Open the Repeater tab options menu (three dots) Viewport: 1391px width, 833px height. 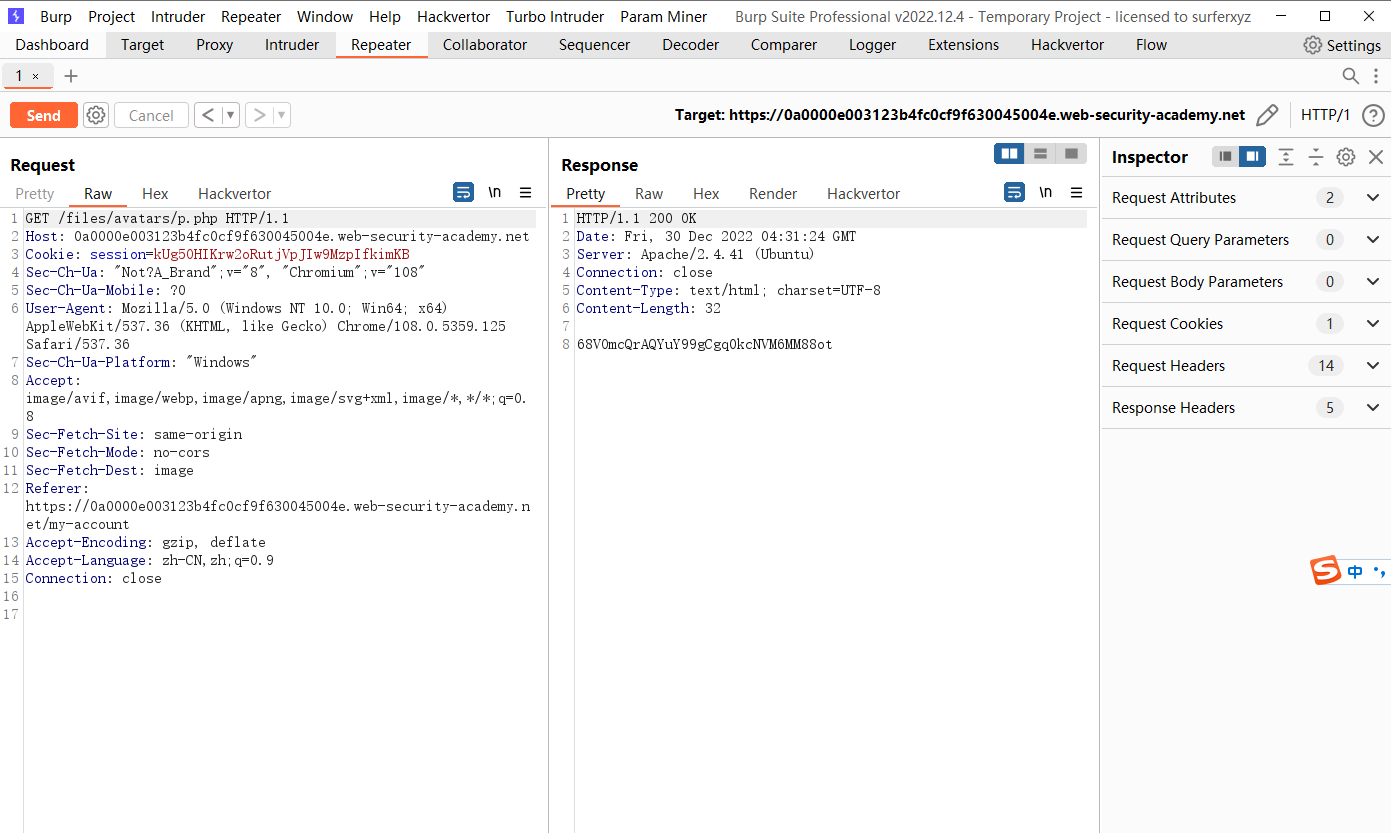pyautogui.click(x=1377, y=76)
